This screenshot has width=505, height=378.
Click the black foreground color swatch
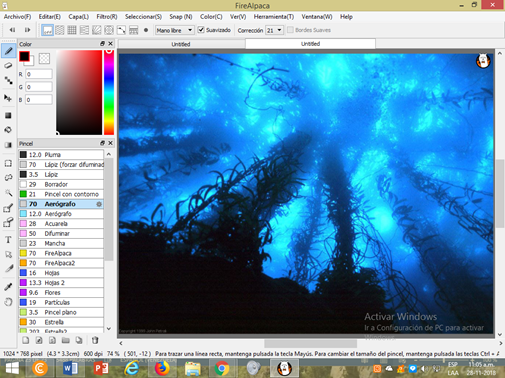pos(24,56)
